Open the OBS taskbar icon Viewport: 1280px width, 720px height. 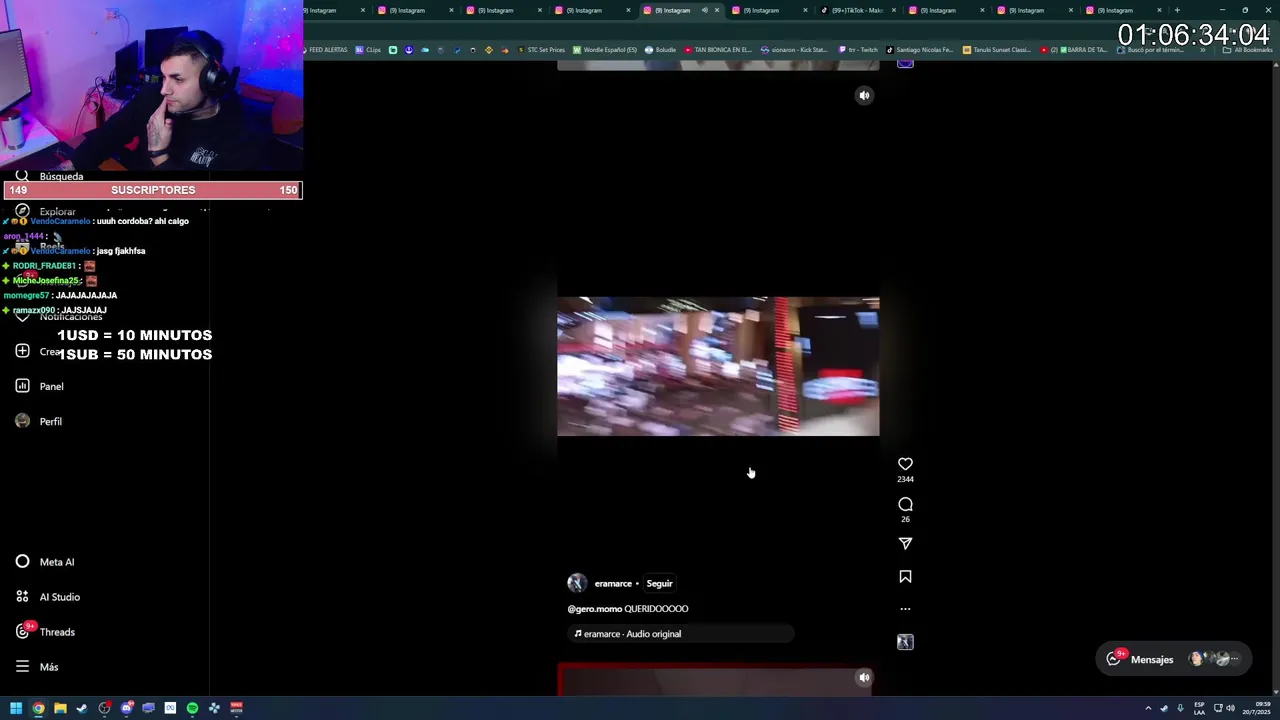[104, 708]
